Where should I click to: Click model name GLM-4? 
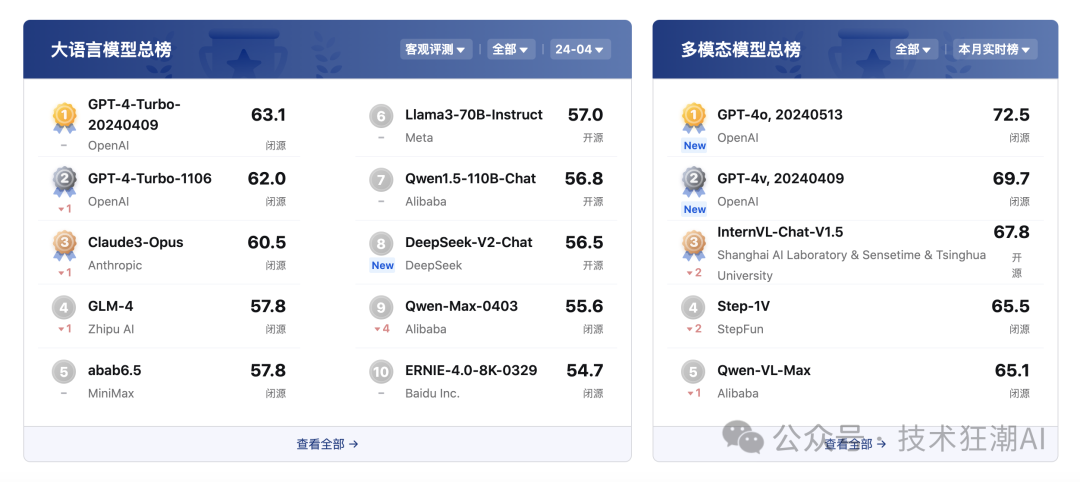click(x=111, y=306)
